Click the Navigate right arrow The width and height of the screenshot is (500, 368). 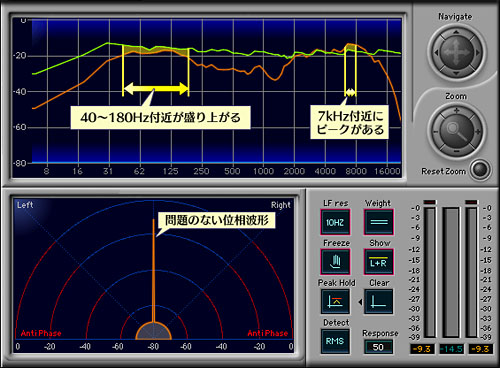[477, 53]
